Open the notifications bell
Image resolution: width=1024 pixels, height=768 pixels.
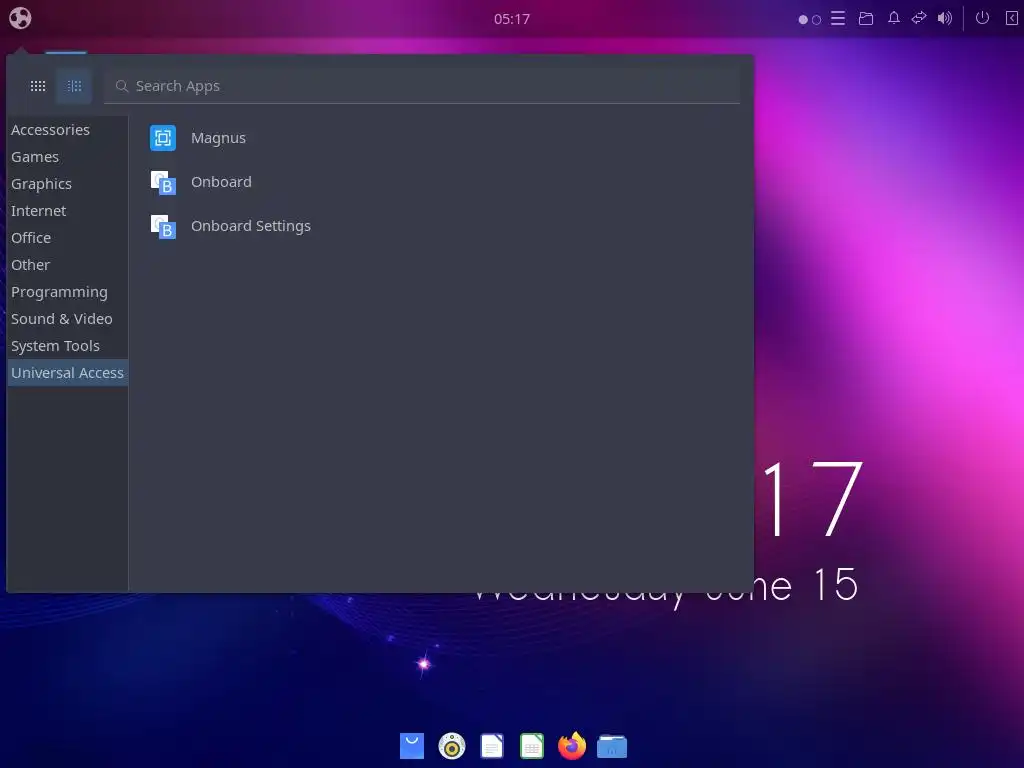click(893, 18)
